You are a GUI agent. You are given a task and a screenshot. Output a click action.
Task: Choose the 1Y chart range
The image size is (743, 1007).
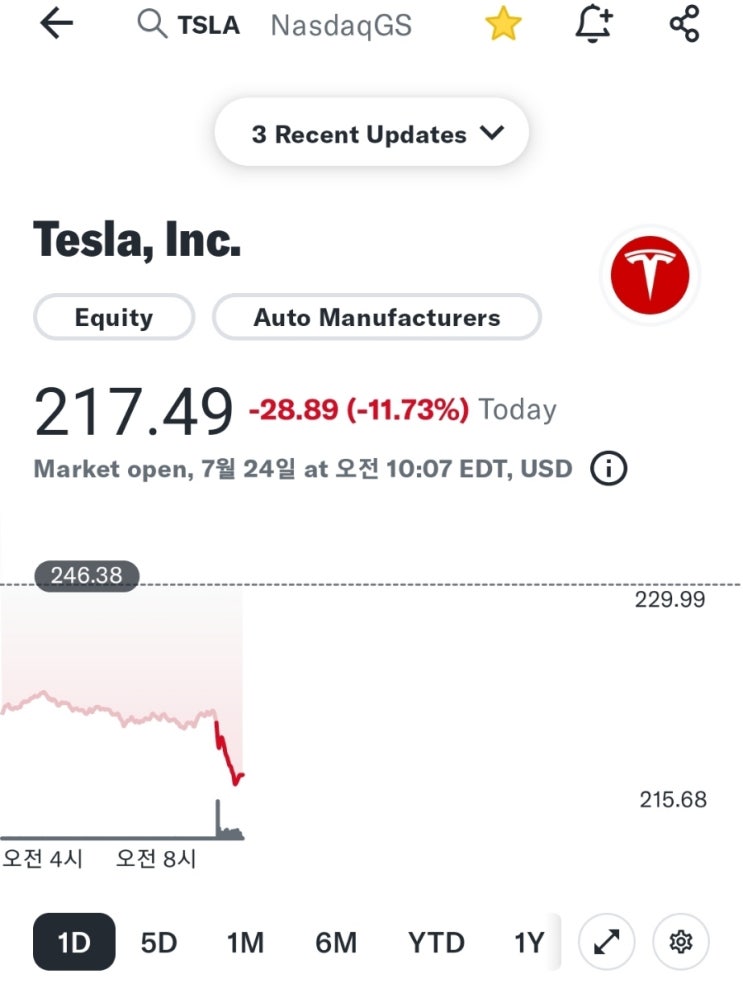pos(528,942)
